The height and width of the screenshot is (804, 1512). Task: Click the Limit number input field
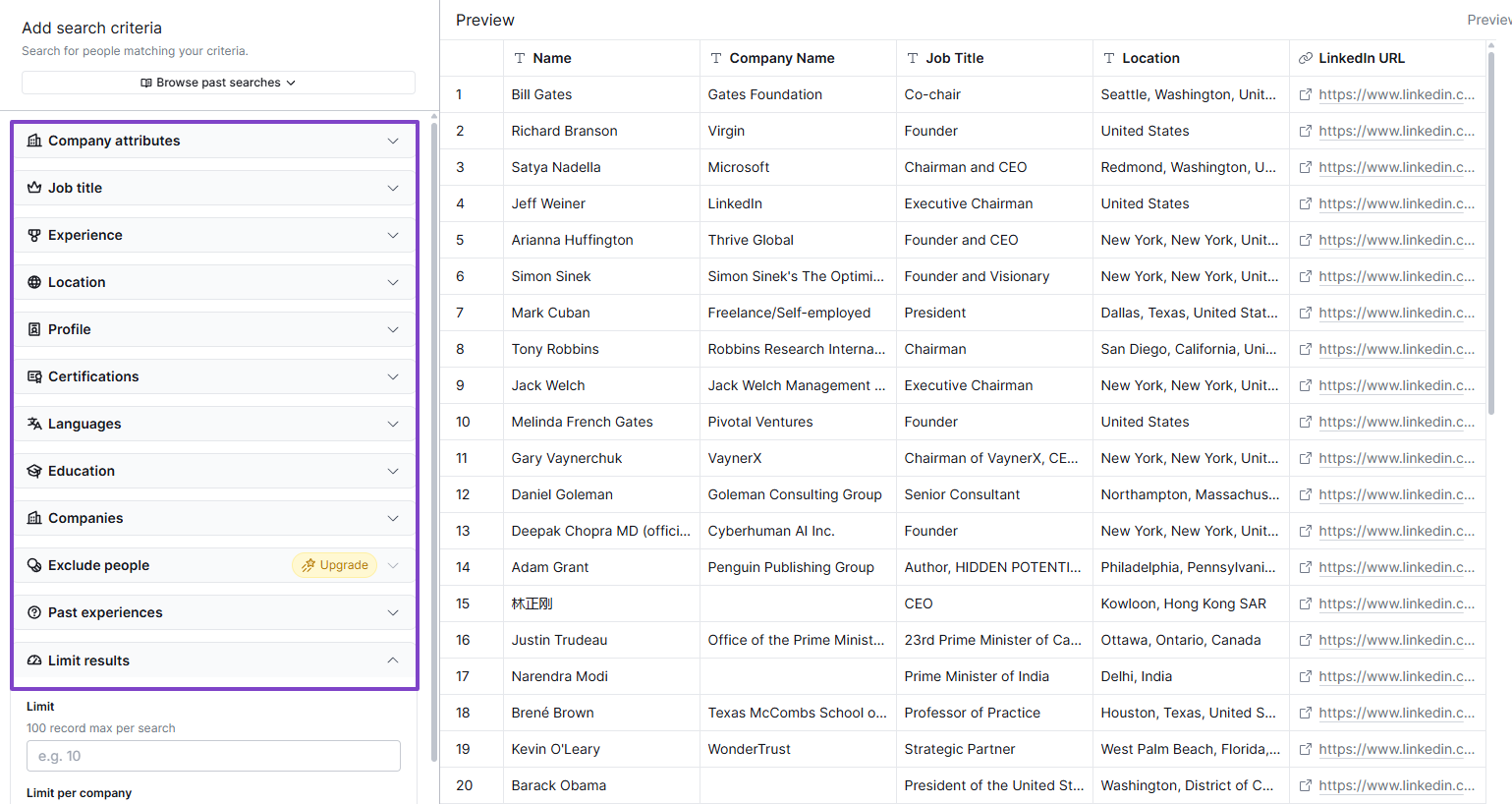[213, 756]
